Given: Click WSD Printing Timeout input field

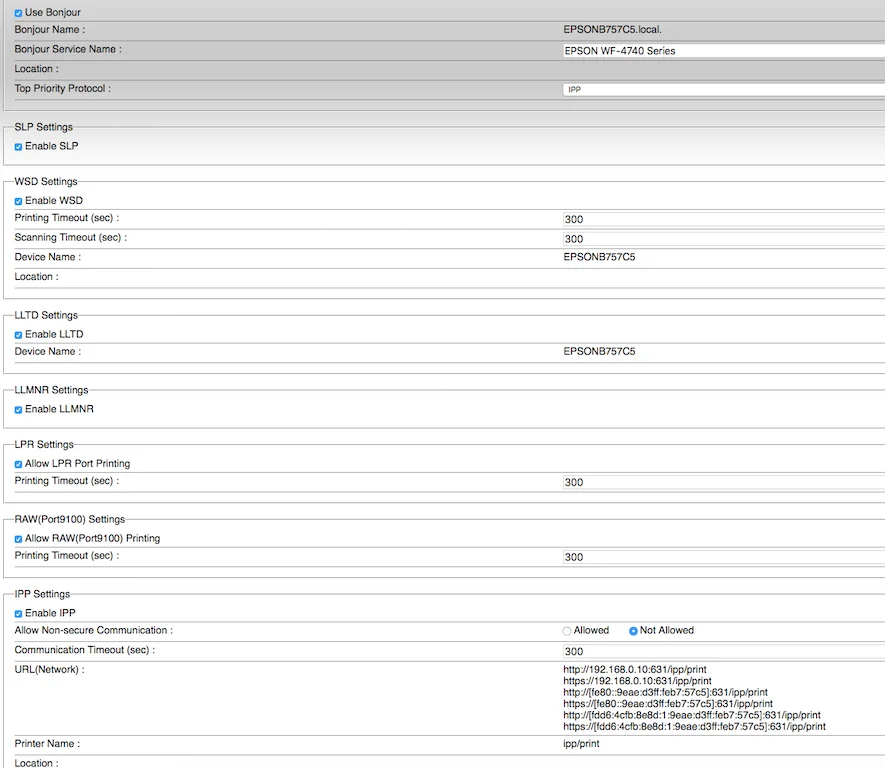Looking at the screenshot, I should point(724,220).
